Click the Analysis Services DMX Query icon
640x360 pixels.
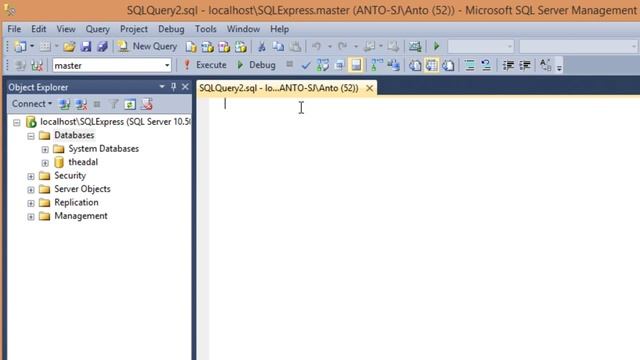(224, 47)
